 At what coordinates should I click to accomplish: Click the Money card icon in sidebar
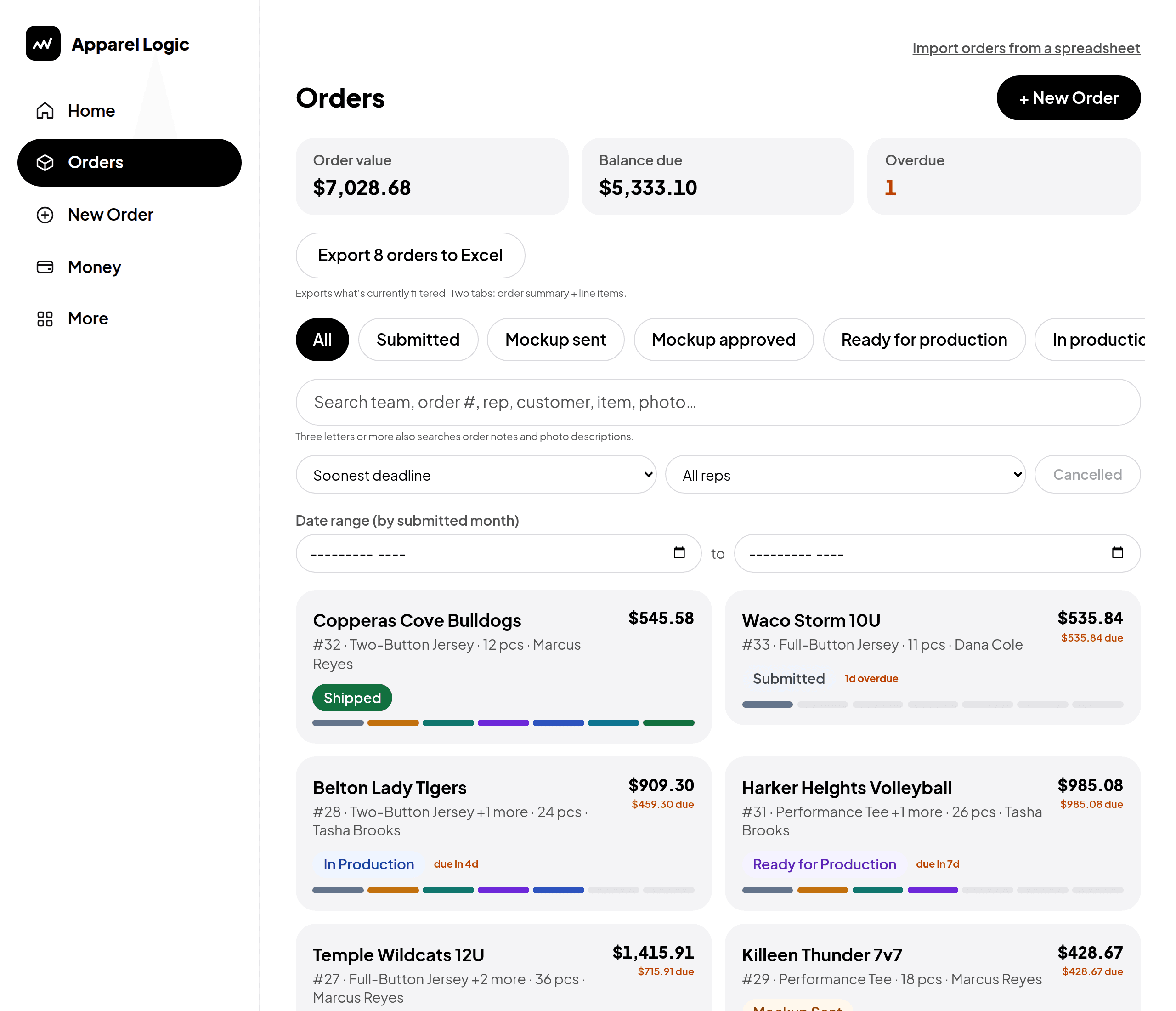[x=45, y=267]
